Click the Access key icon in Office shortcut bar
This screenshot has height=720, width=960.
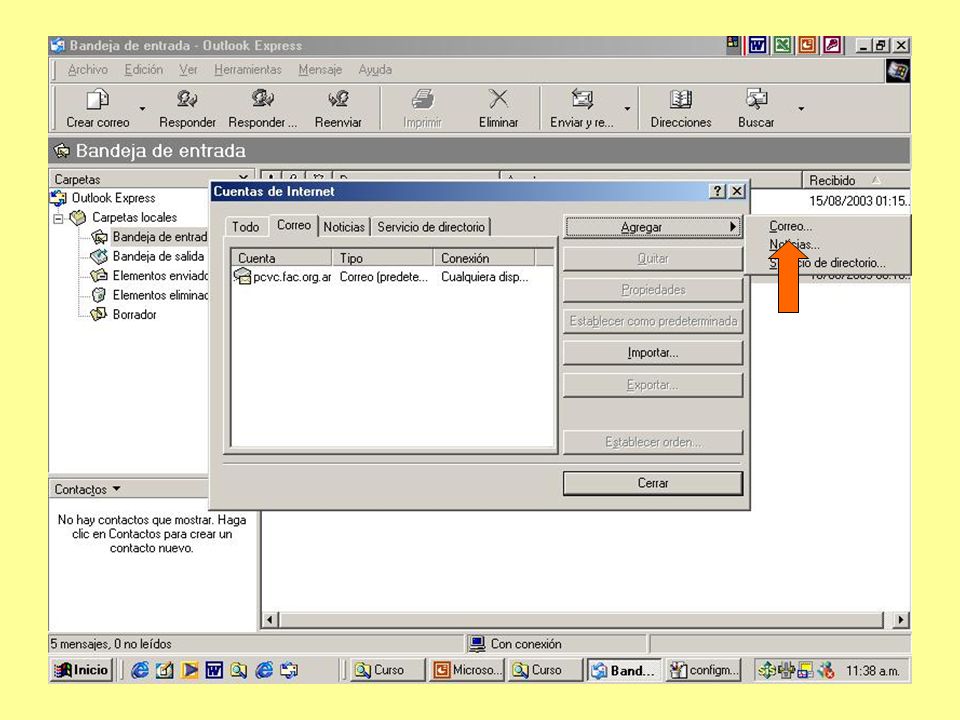pos(832,45)
